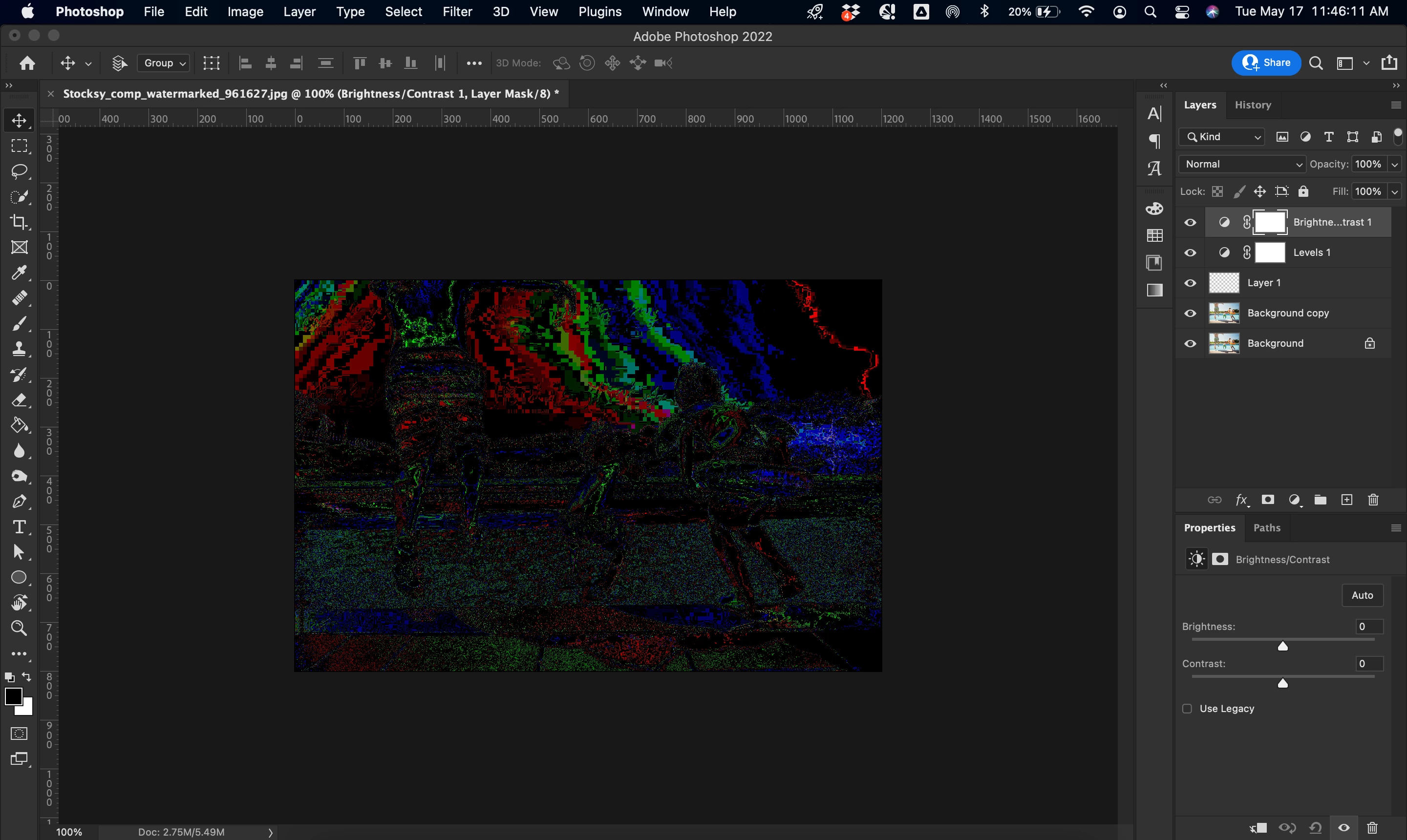Click the Brightness slider handle
The height and width of the screenshot is (840, 1407).
tap(1282, 646)
